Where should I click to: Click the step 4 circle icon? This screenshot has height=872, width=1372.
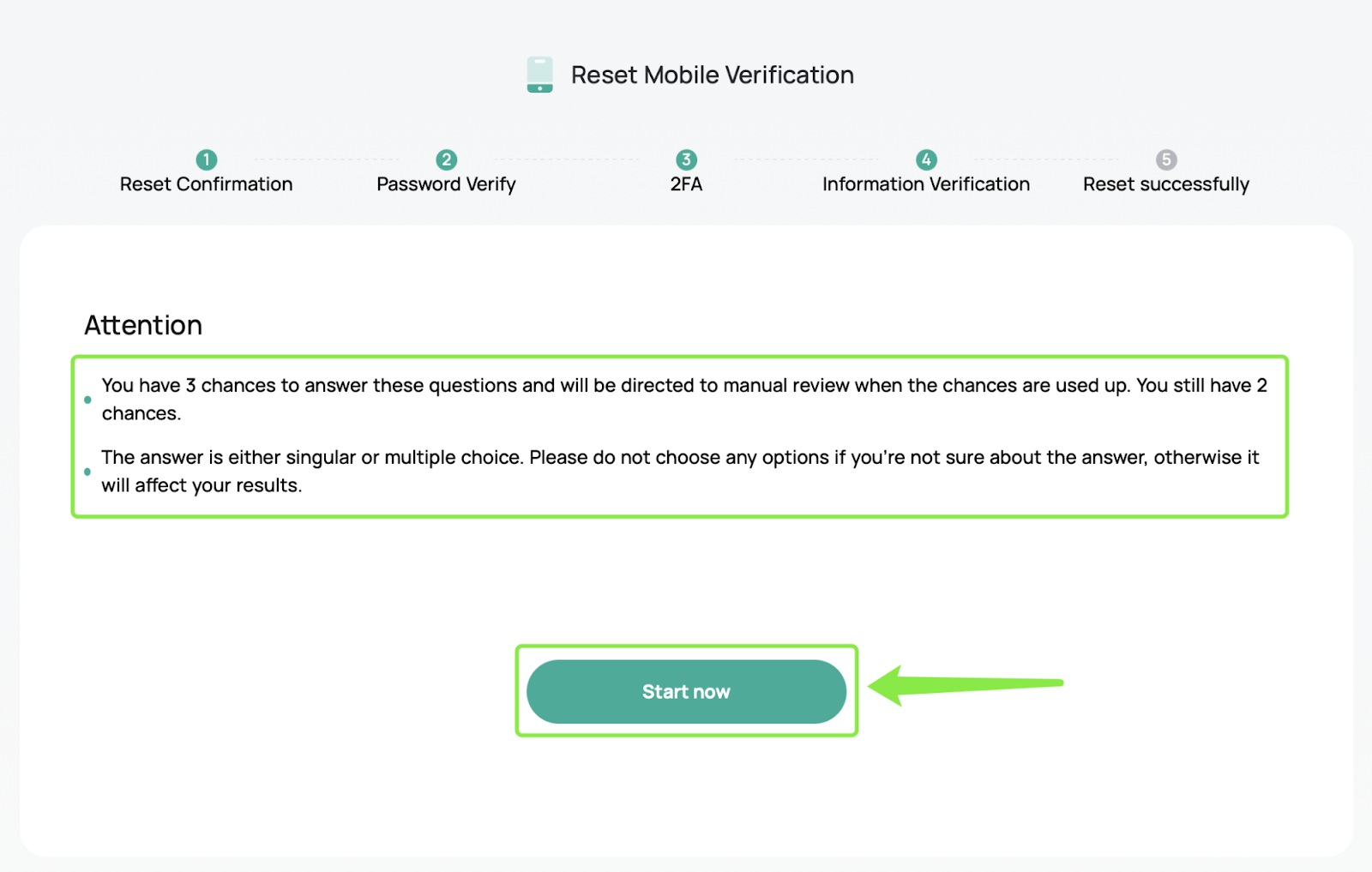926,159
